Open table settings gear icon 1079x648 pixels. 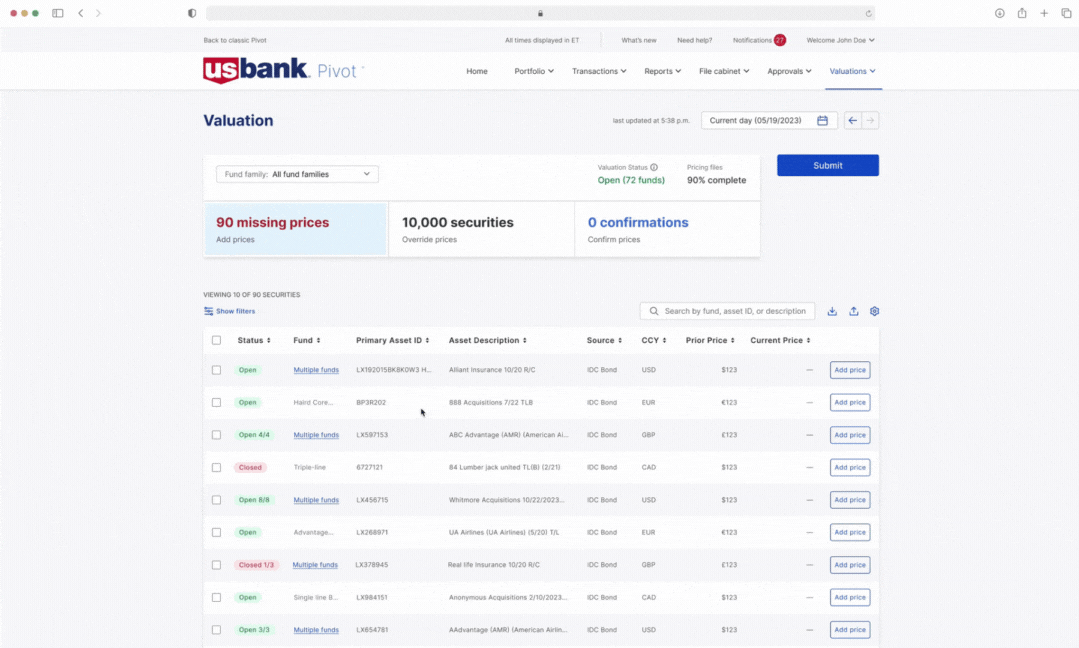tap(875, 311)
